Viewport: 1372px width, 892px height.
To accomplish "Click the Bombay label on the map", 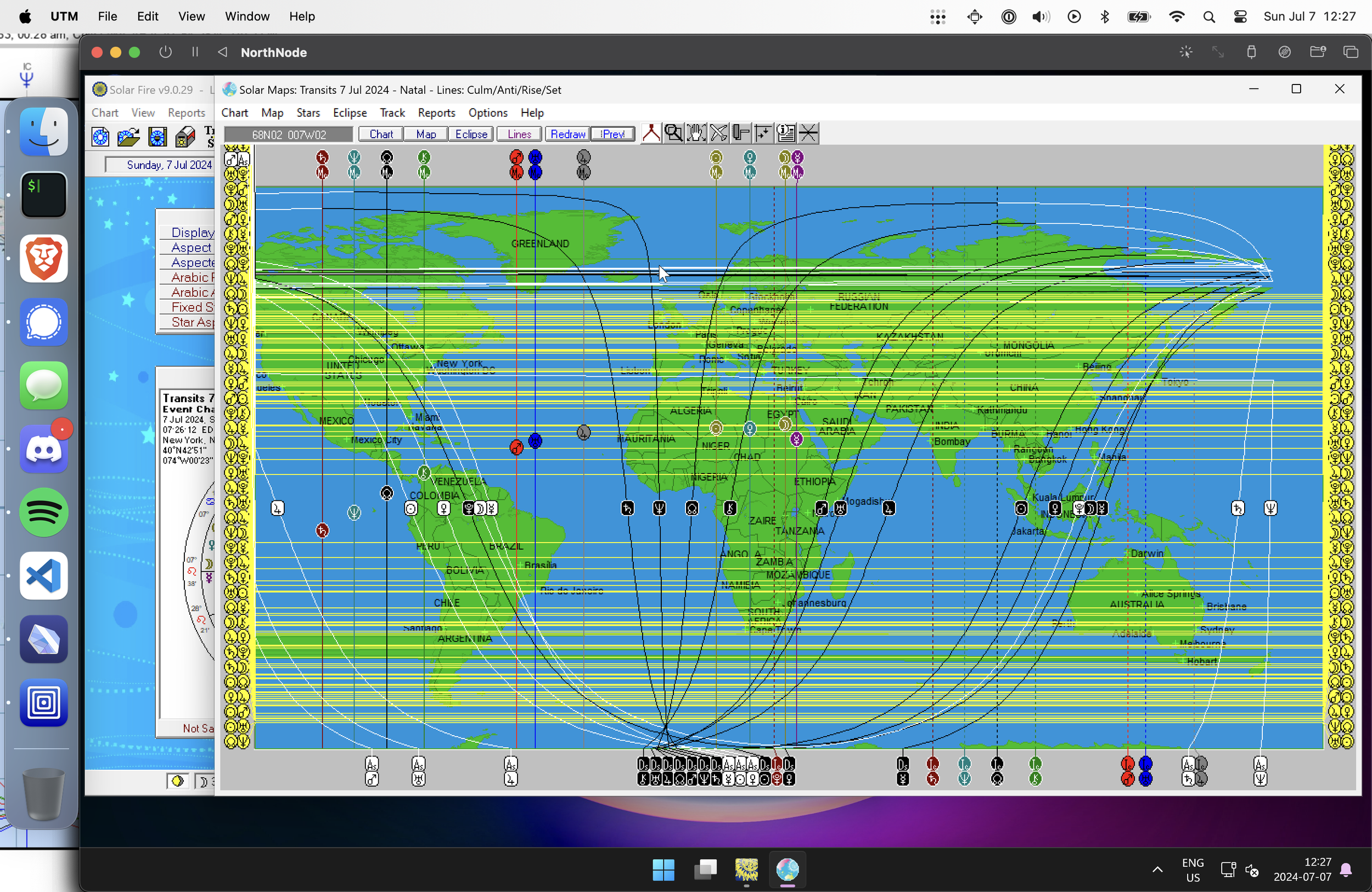I will click(952, 442).
